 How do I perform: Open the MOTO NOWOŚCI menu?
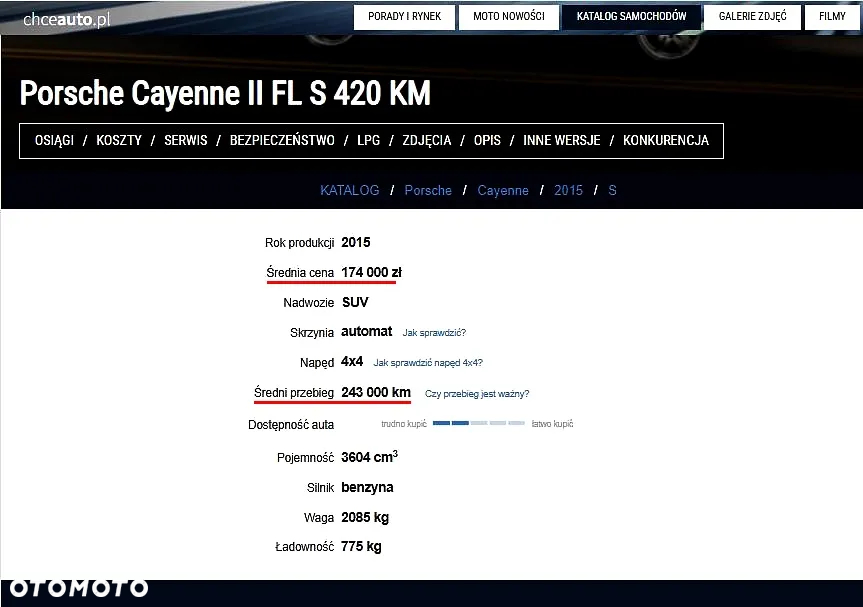click(x=509, y=17)
